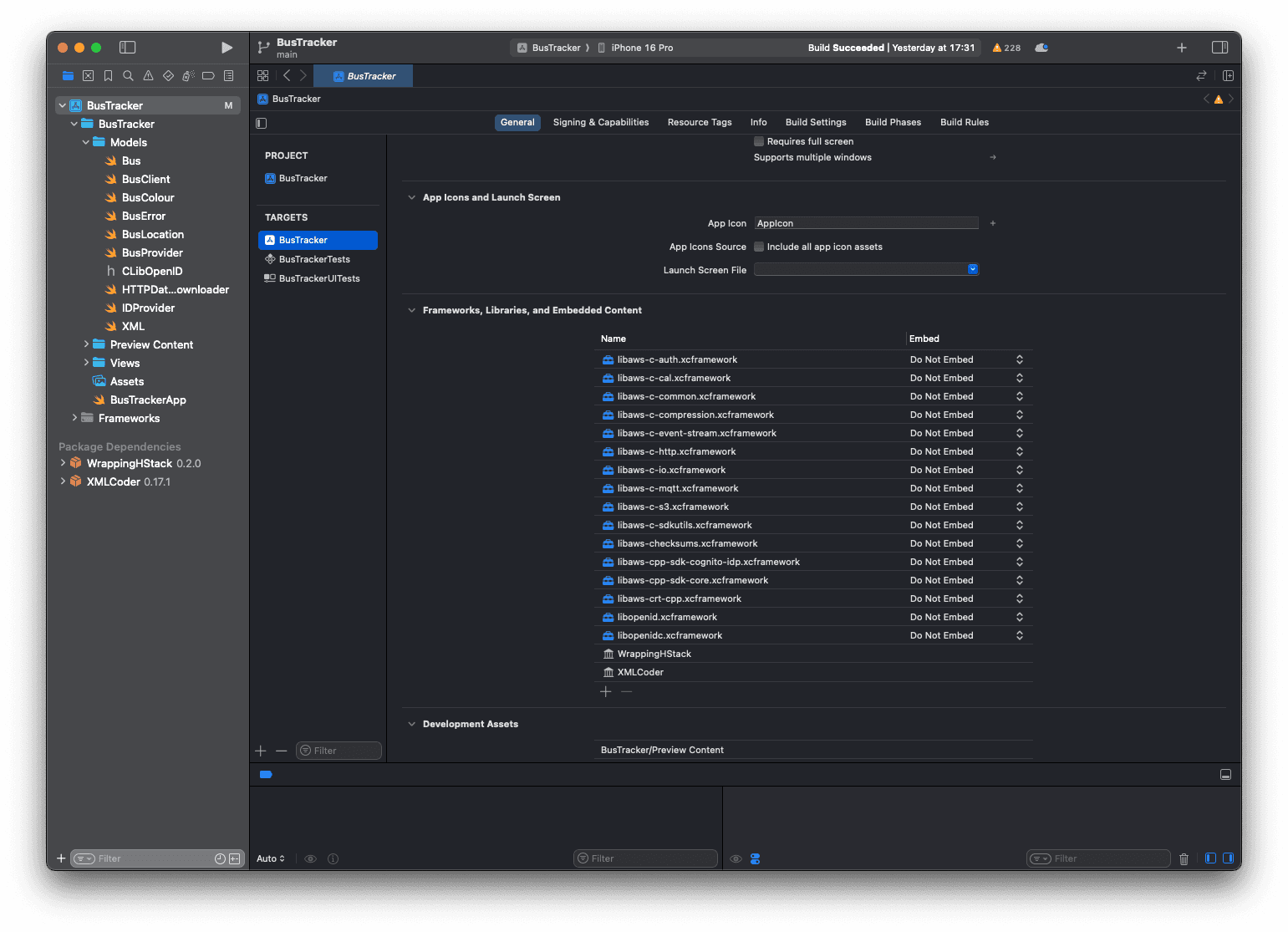Focus the targets list Filter field
The image size is (1288, 932).
(x=339, y=751)
